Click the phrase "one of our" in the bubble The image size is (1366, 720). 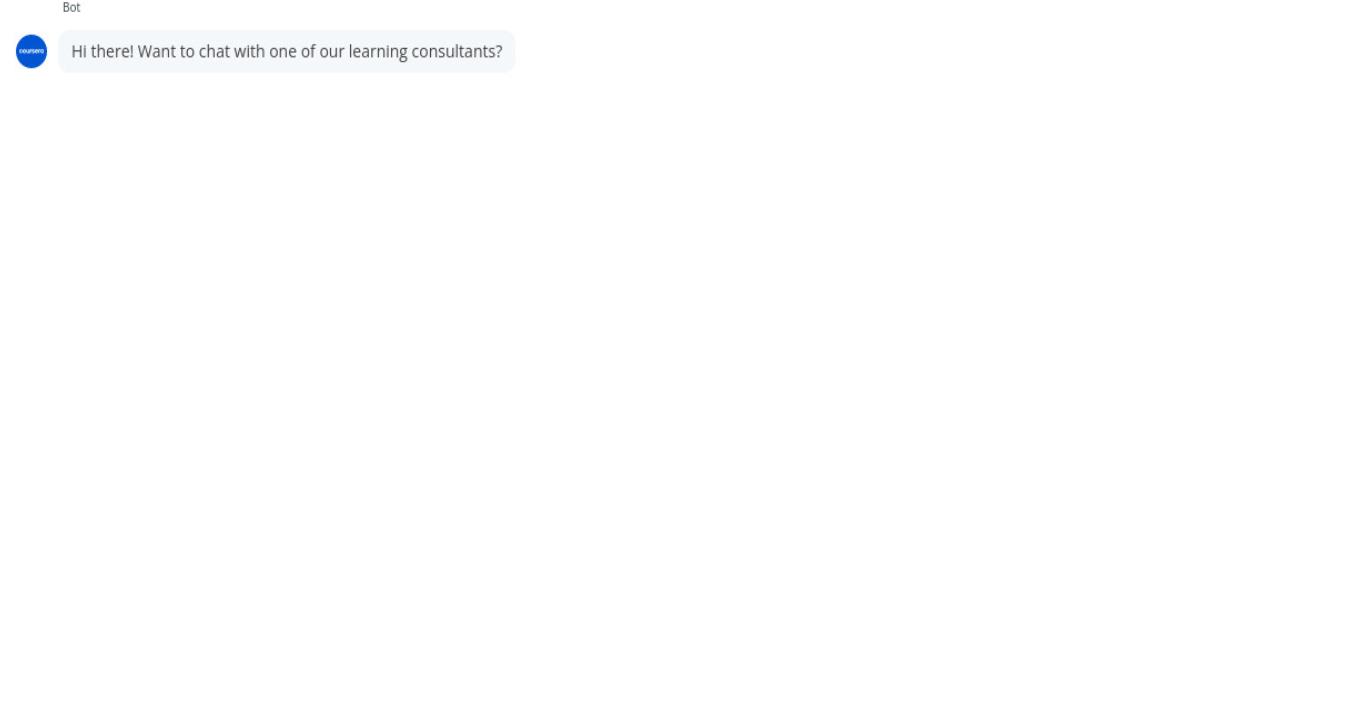click(307, 51)
